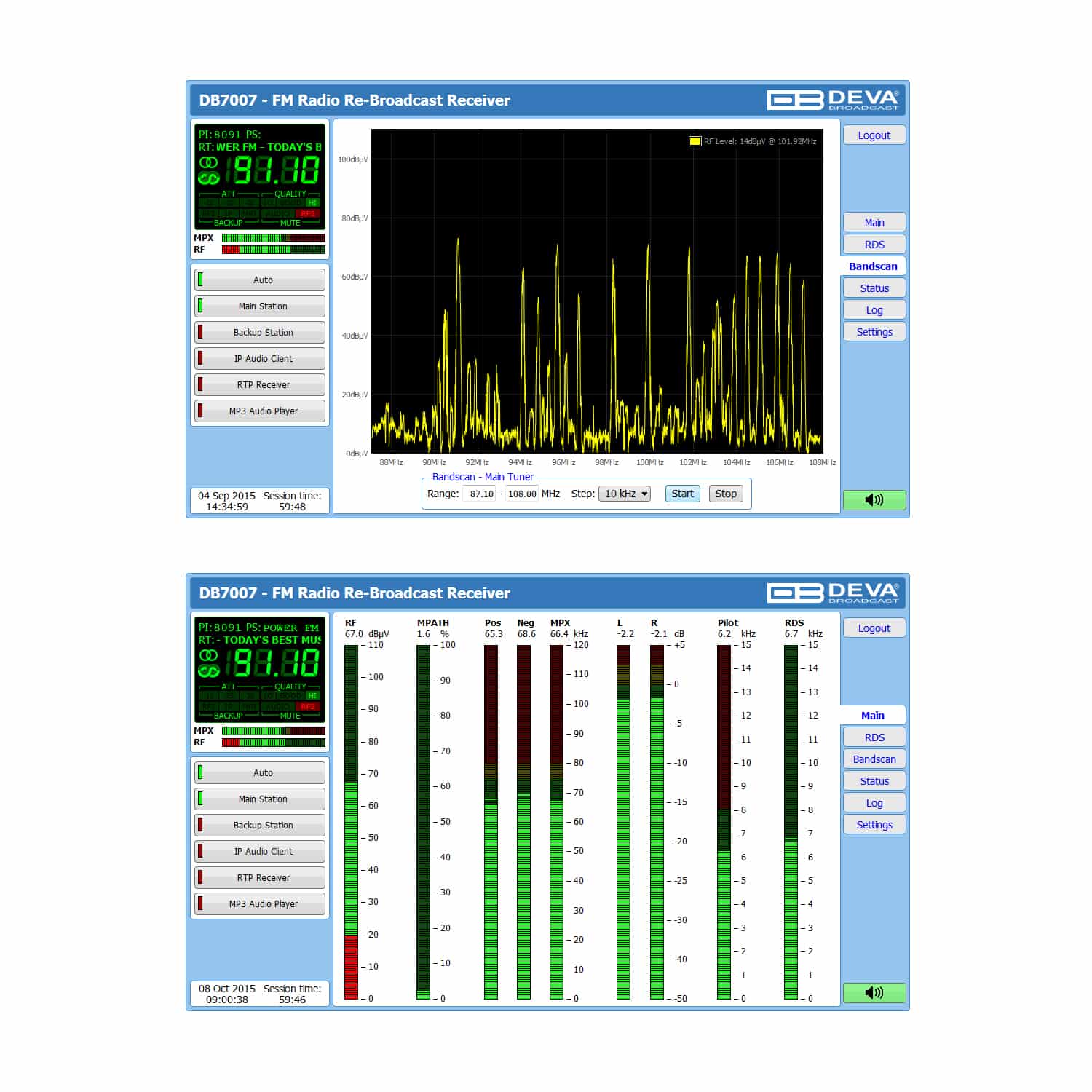Click active Main tab in bottom window
This screenshot has width=1092, height=1092.
pos(873,715)
